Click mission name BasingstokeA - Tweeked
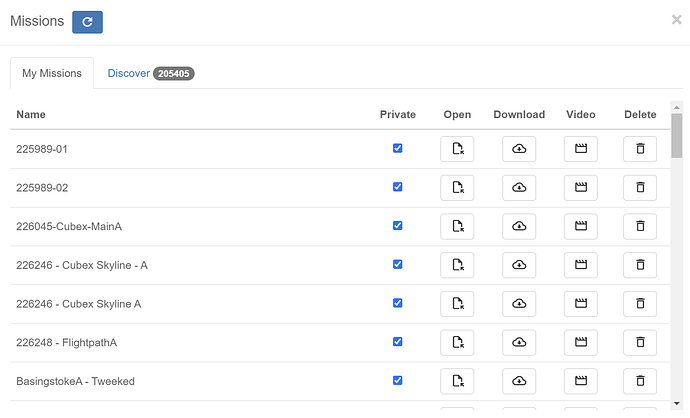 (x=75, y=381)
